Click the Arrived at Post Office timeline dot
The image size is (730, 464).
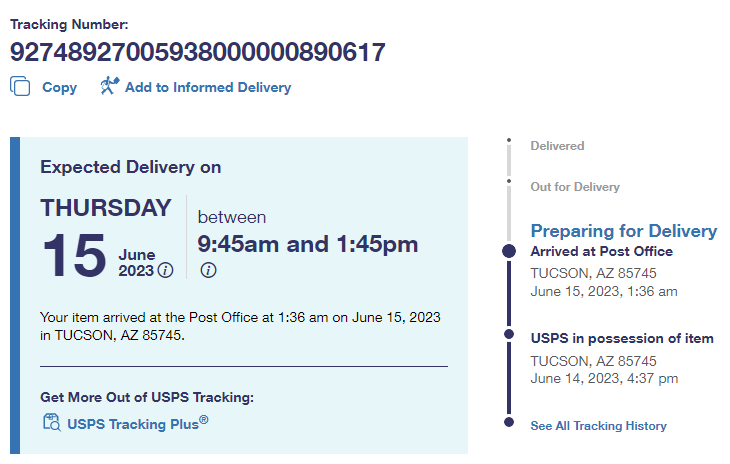pos(509,251)
